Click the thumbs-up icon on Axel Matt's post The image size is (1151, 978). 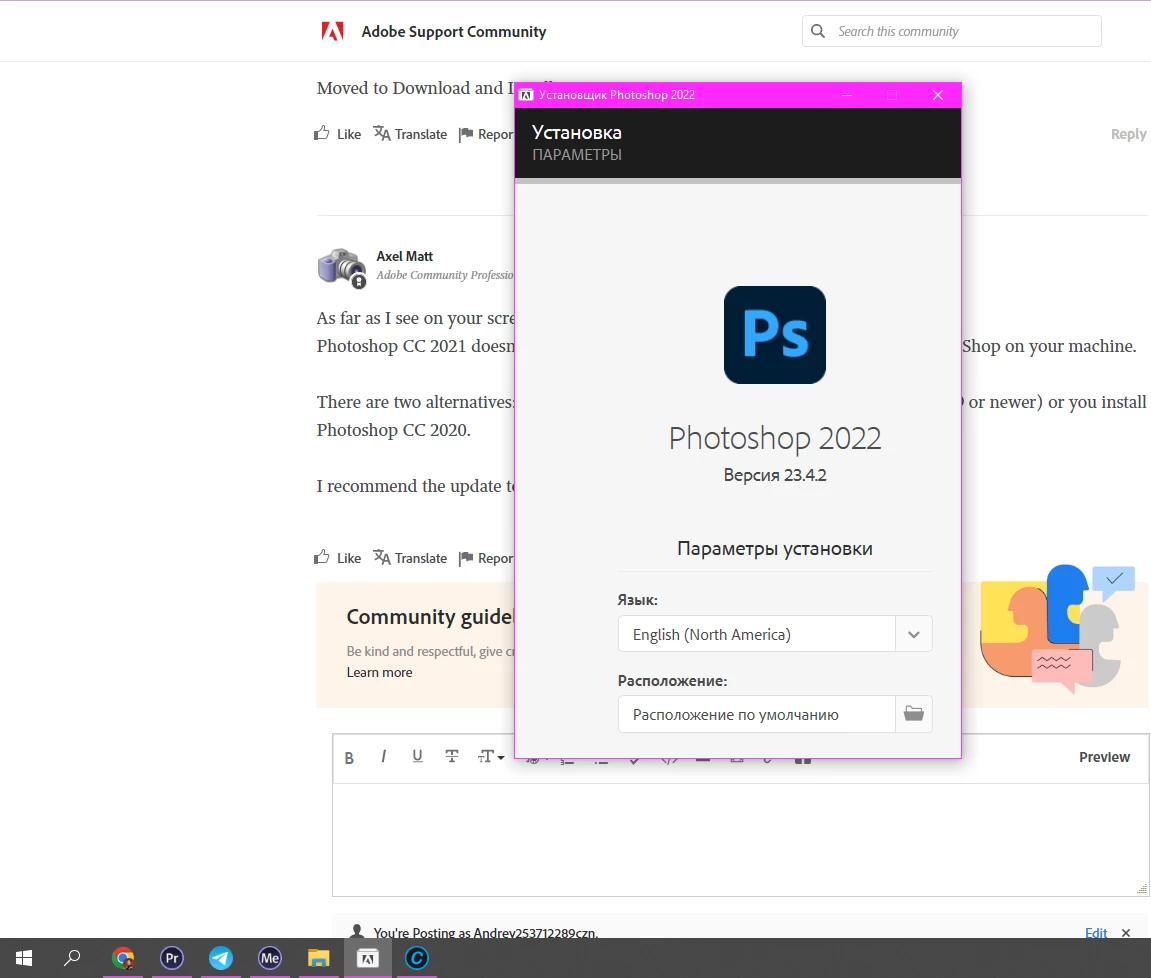pos(322,557)
